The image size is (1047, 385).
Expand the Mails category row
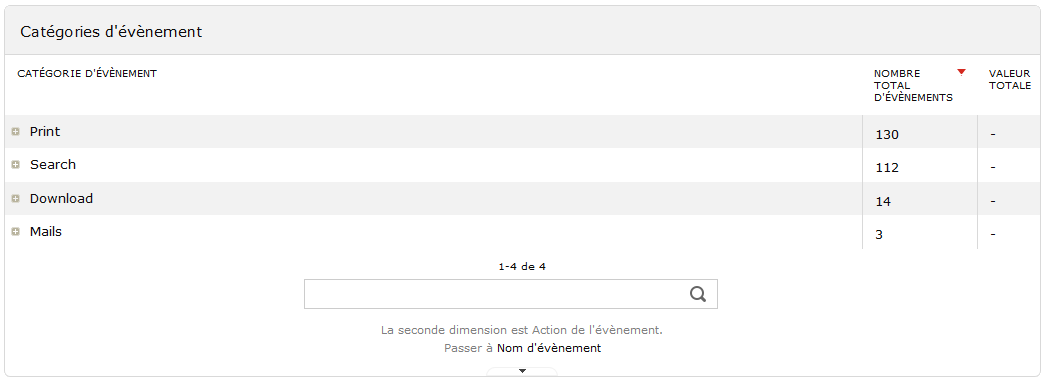(x=15, y=232)
